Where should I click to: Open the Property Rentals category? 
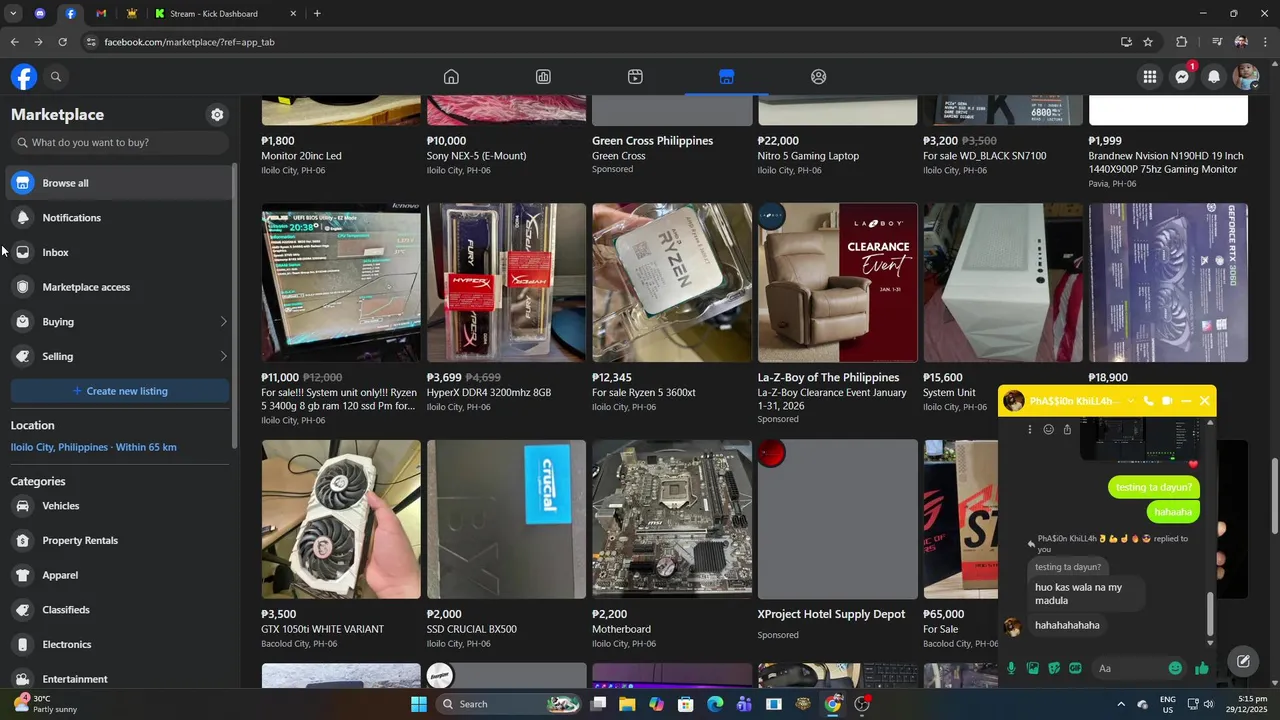point(120,541)
